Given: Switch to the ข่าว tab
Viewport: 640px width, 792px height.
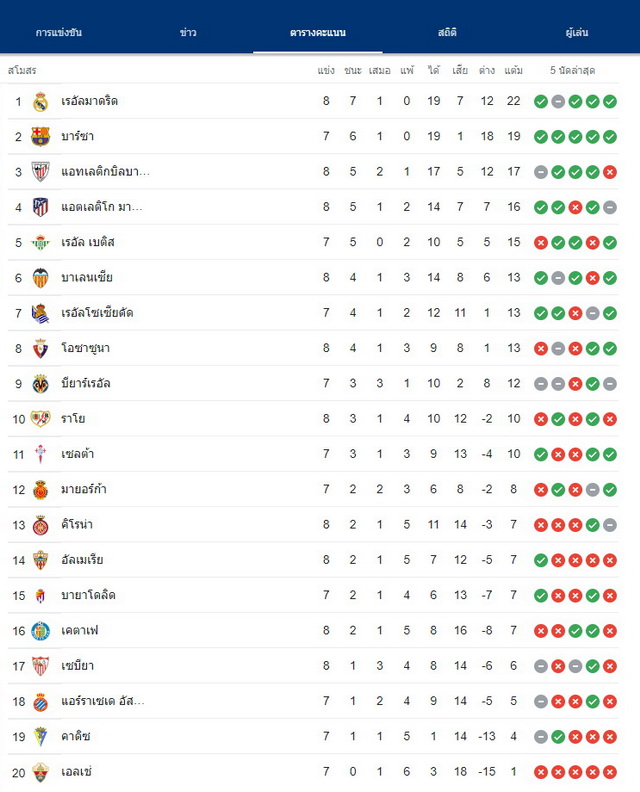Looking at the screenshot, I should click(188, 32).
